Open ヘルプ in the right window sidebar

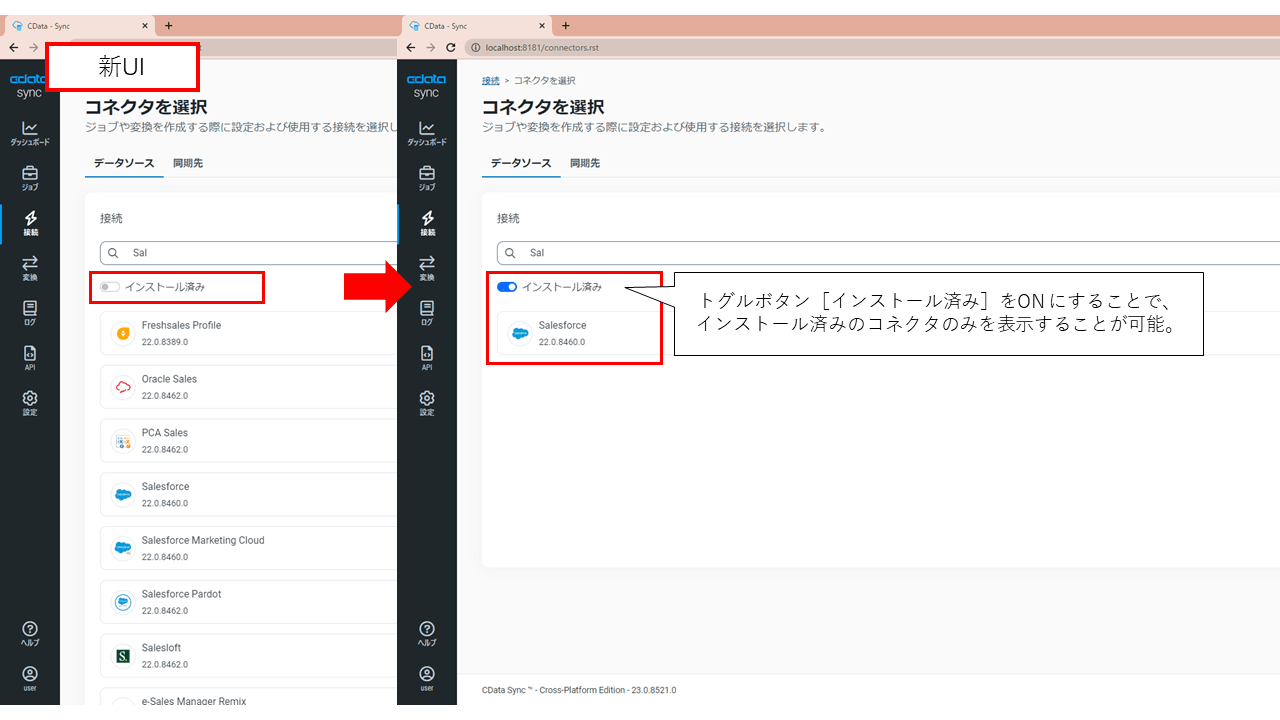[x=427, y=634]
